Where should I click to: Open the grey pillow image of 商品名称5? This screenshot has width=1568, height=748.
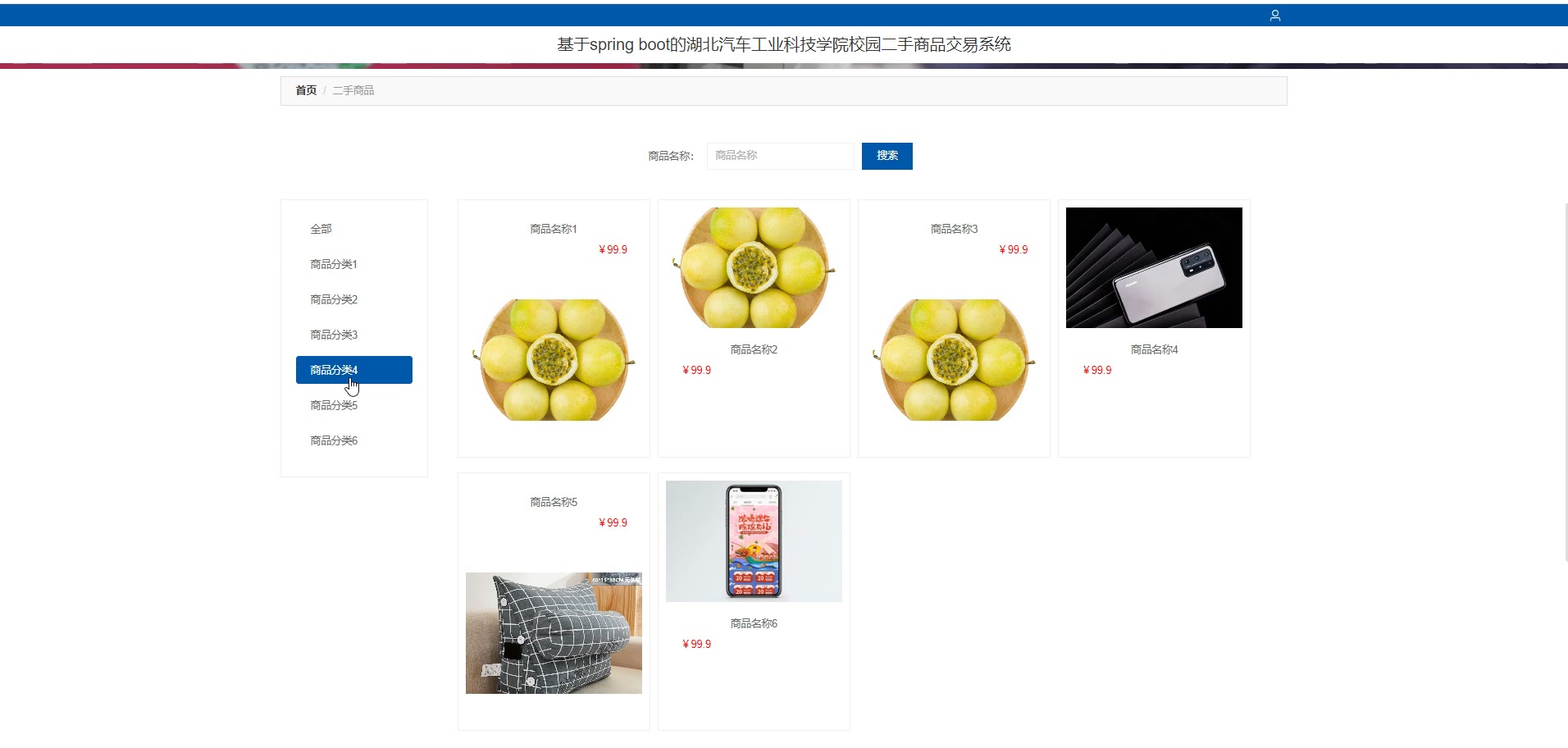554,633
